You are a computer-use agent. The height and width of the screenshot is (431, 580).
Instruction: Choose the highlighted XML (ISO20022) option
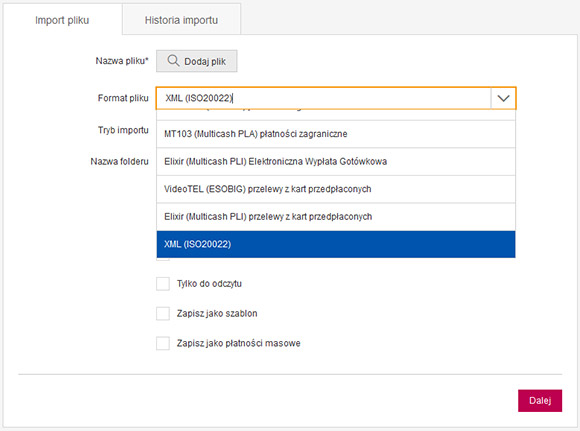click(336, 244)
